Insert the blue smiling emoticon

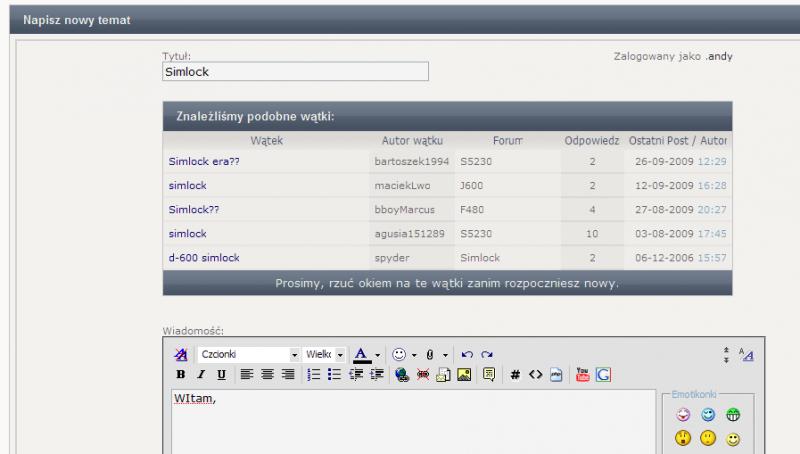(708, 415)
